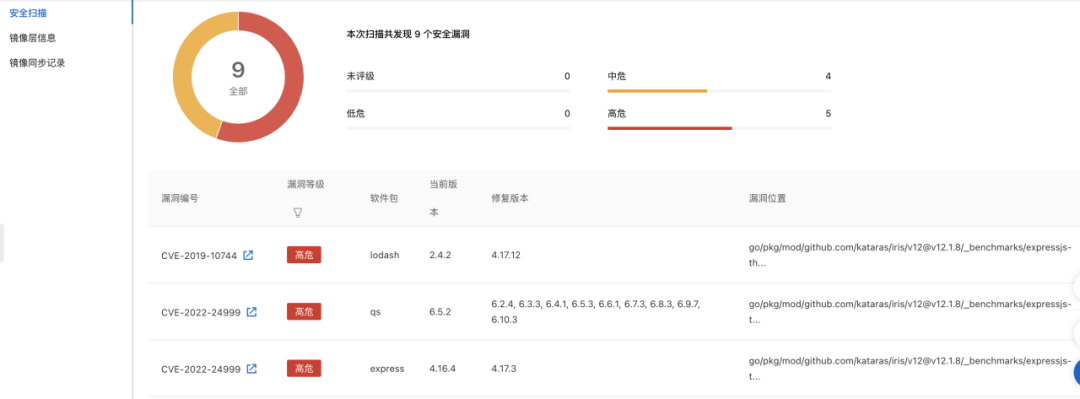Click CVE-2022-24999 ID in the express row
This screenshot has height=399, width=1080.
pyautogui.click(x=201, y=369)
